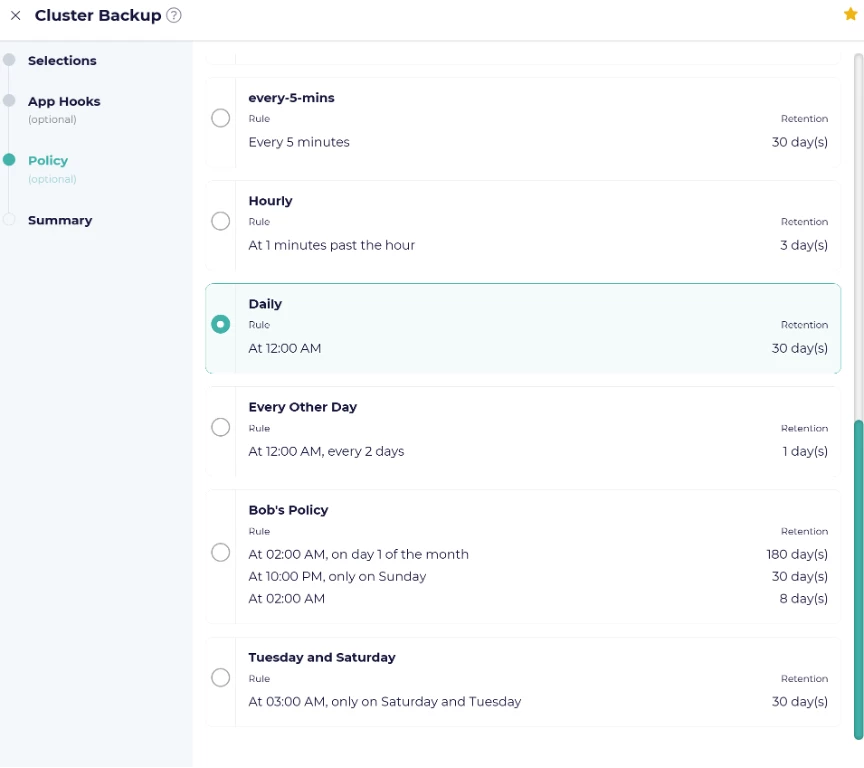
Task: Click the Policy step label
Action: tap(48, 161)
